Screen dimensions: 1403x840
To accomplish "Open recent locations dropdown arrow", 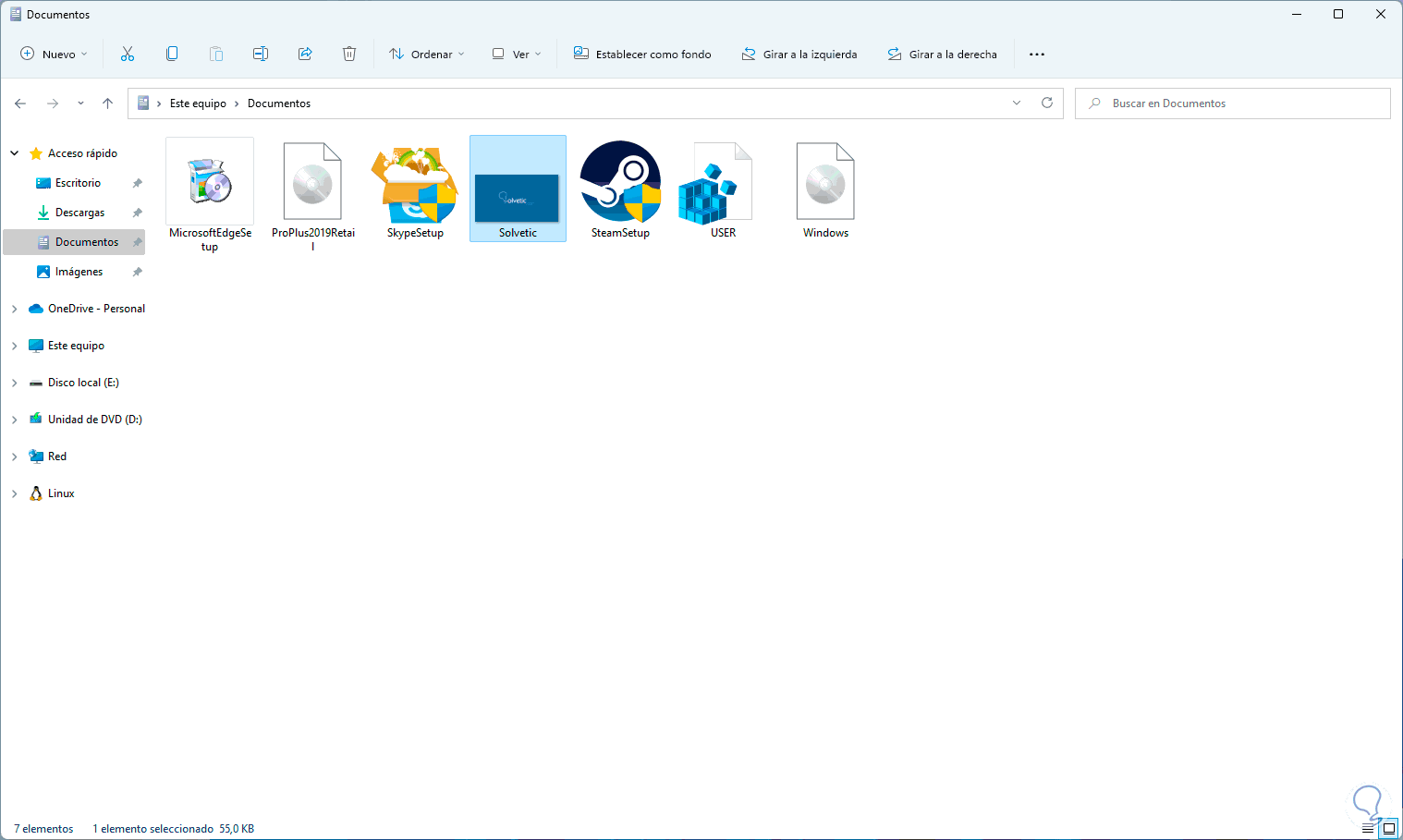I will pyautogui.click(x=80, y=103).
